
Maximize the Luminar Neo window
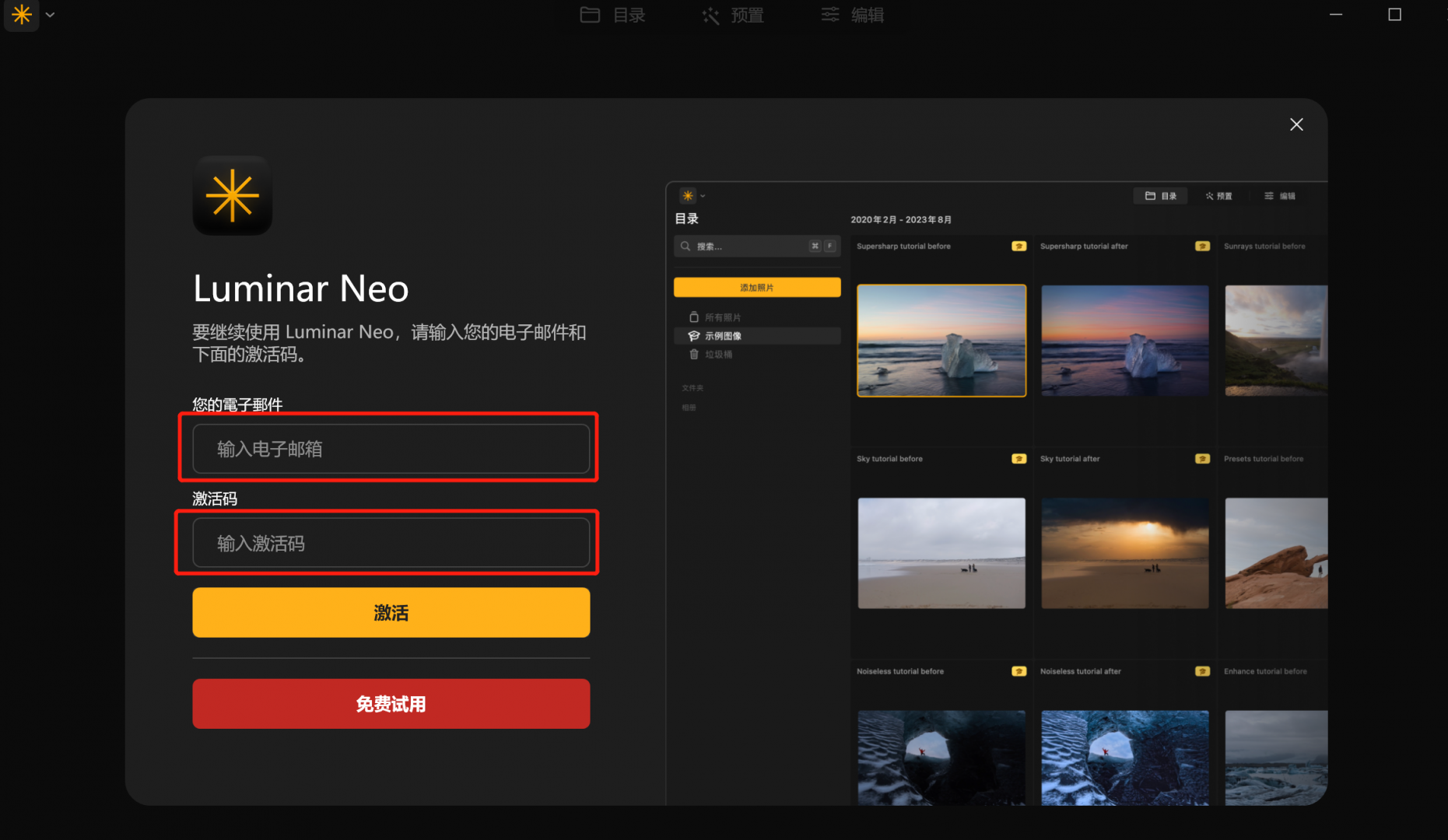tap(1394, 15)
